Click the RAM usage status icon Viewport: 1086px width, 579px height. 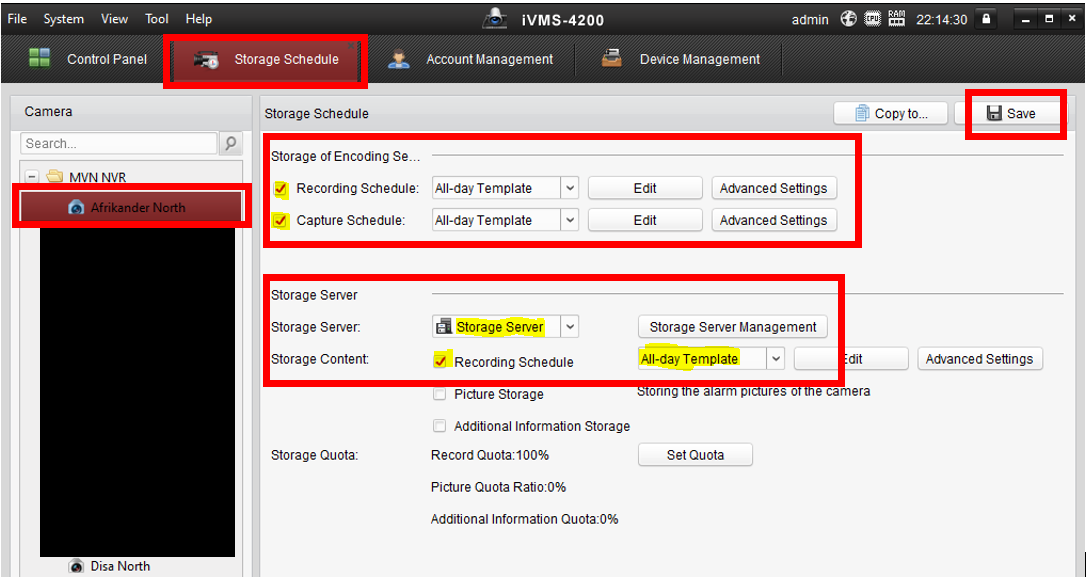[896, 19]
